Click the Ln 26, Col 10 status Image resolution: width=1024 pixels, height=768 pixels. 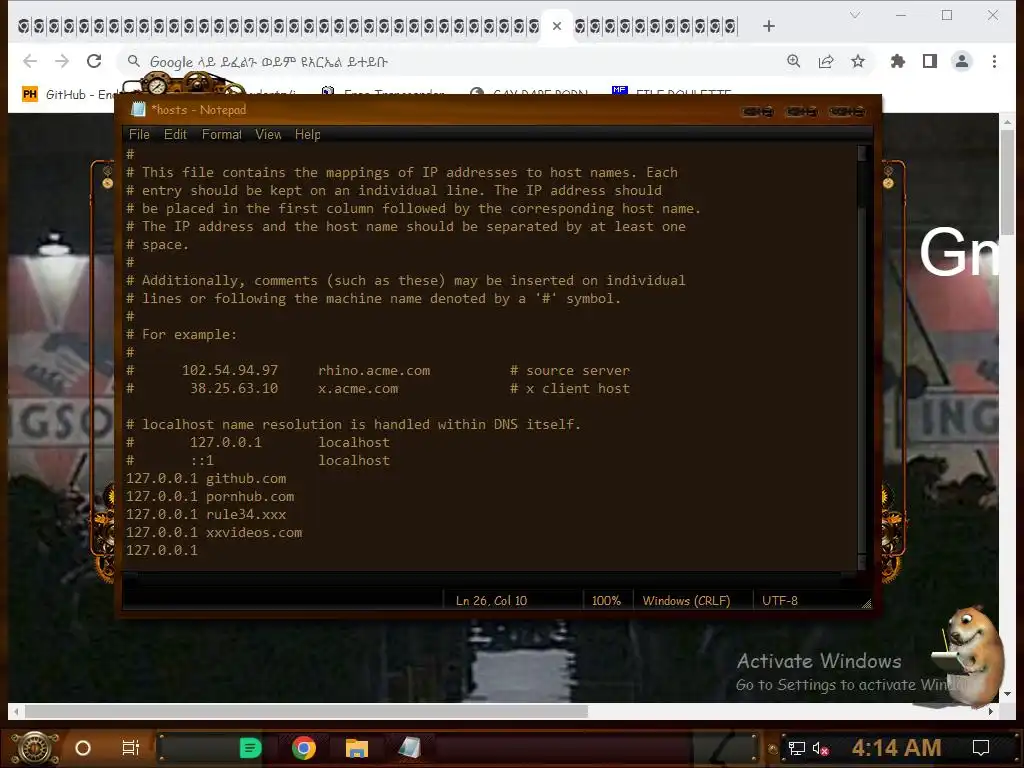point(491,600)
